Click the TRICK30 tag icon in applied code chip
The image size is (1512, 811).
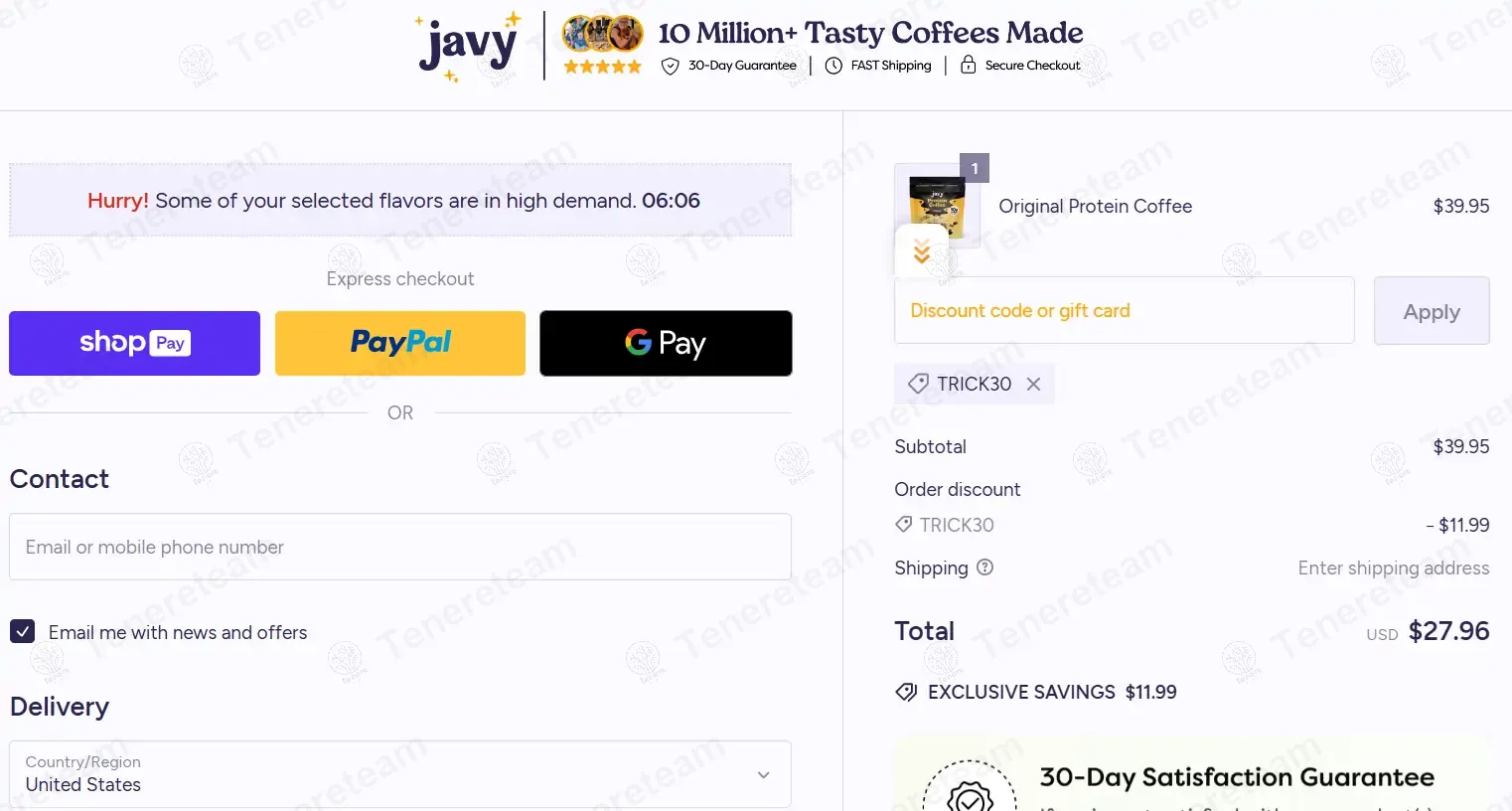point(918,384)
